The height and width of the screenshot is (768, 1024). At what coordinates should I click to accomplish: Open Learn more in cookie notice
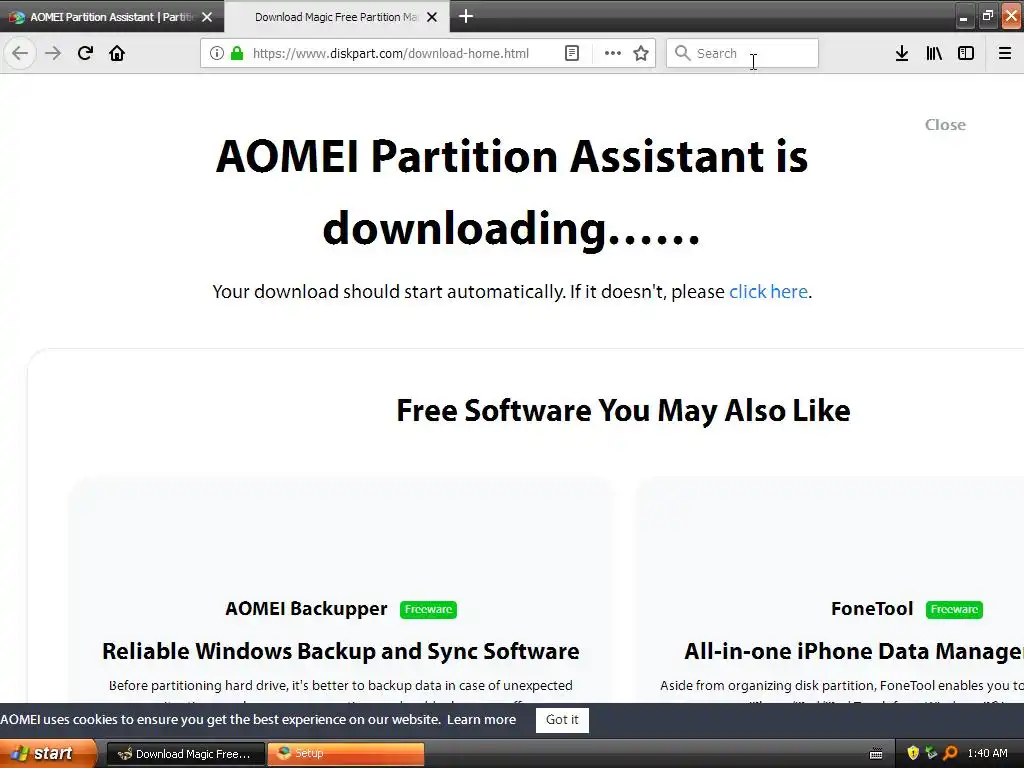click(481, 720)
